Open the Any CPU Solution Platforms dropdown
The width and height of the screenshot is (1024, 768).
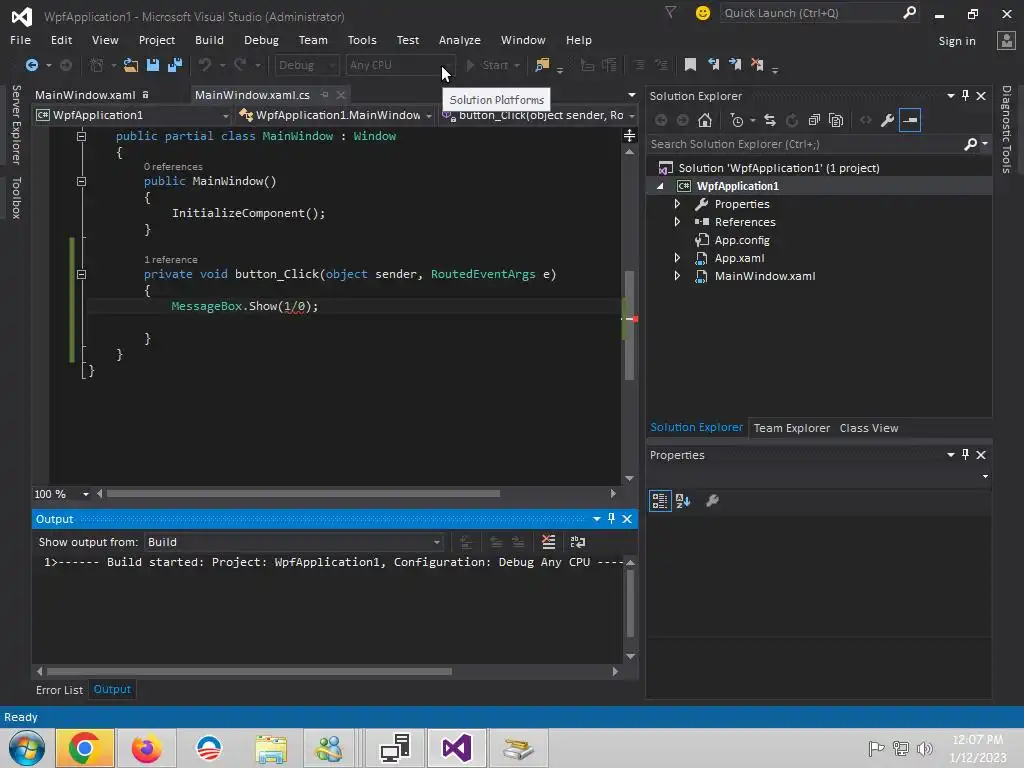[400, 65]
